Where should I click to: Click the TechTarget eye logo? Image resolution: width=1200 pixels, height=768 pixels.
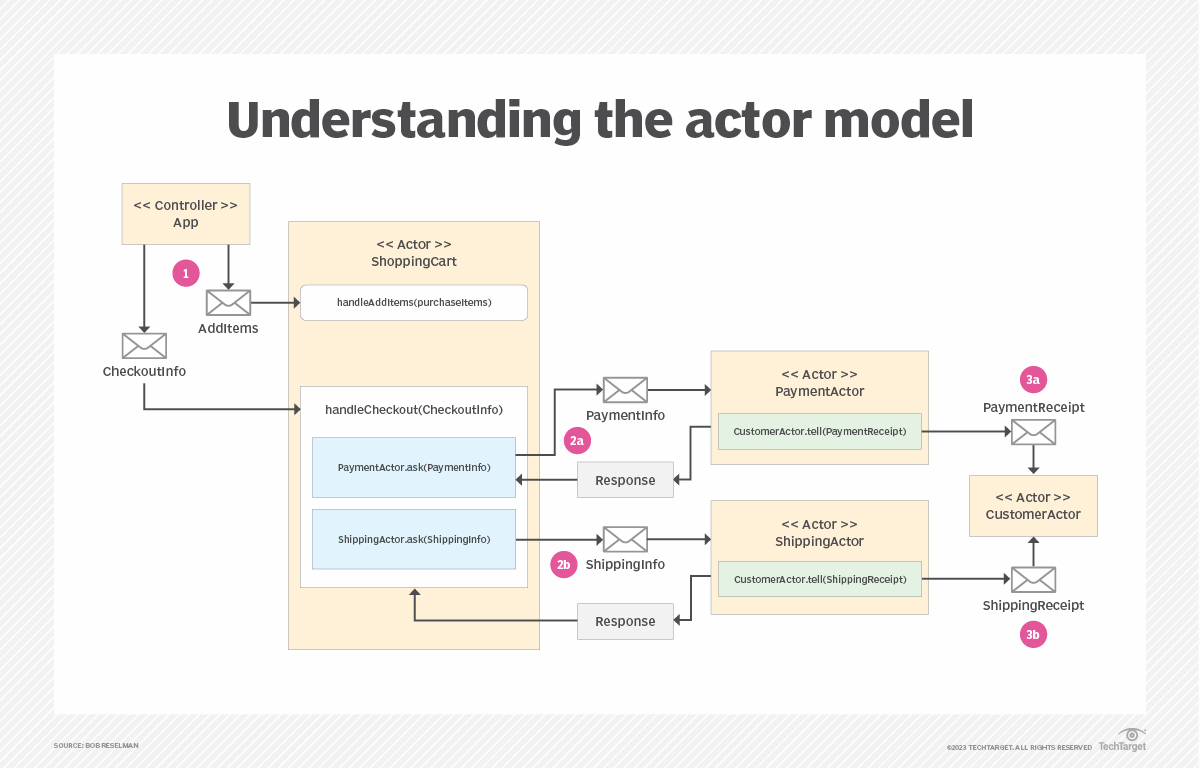[x=1131, y=737]
